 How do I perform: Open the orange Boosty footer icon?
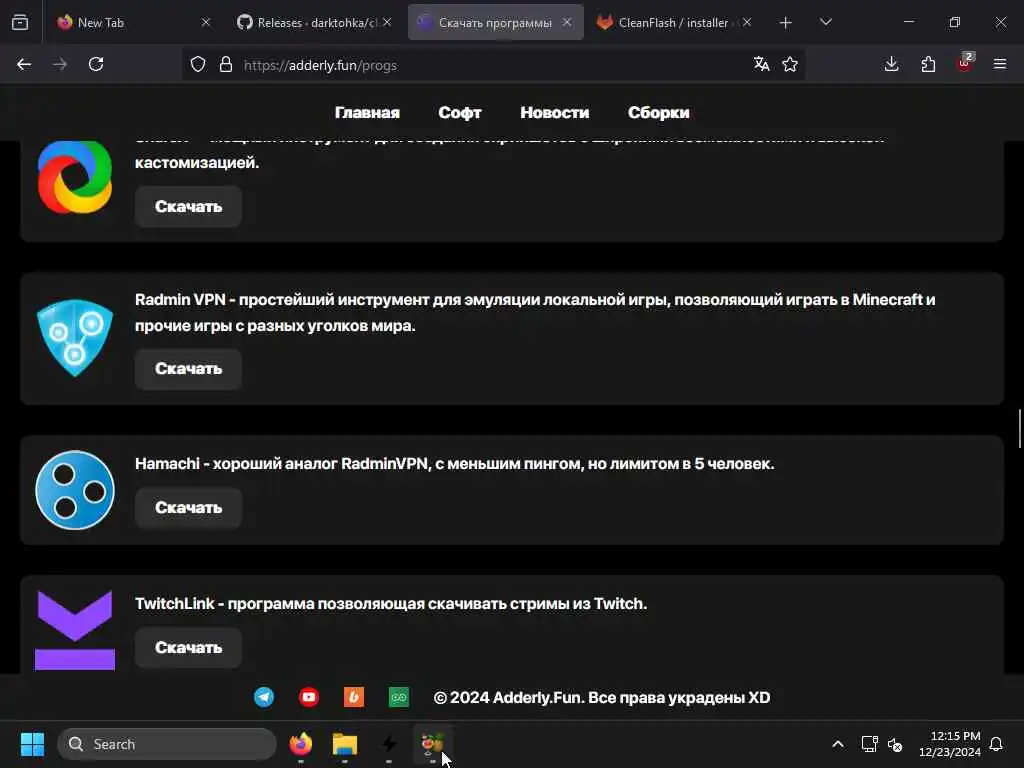coord(354,697)
